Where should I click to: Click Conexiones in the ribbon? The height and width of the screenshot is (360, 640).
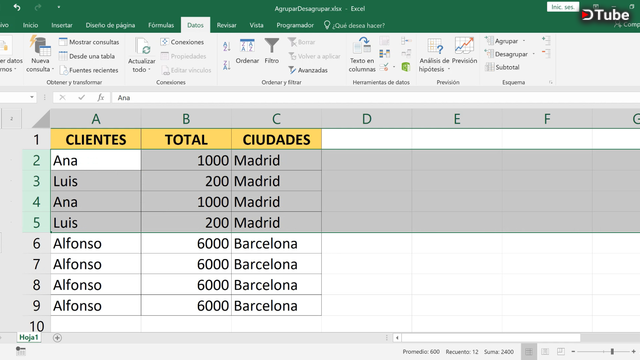pos(182,42)
